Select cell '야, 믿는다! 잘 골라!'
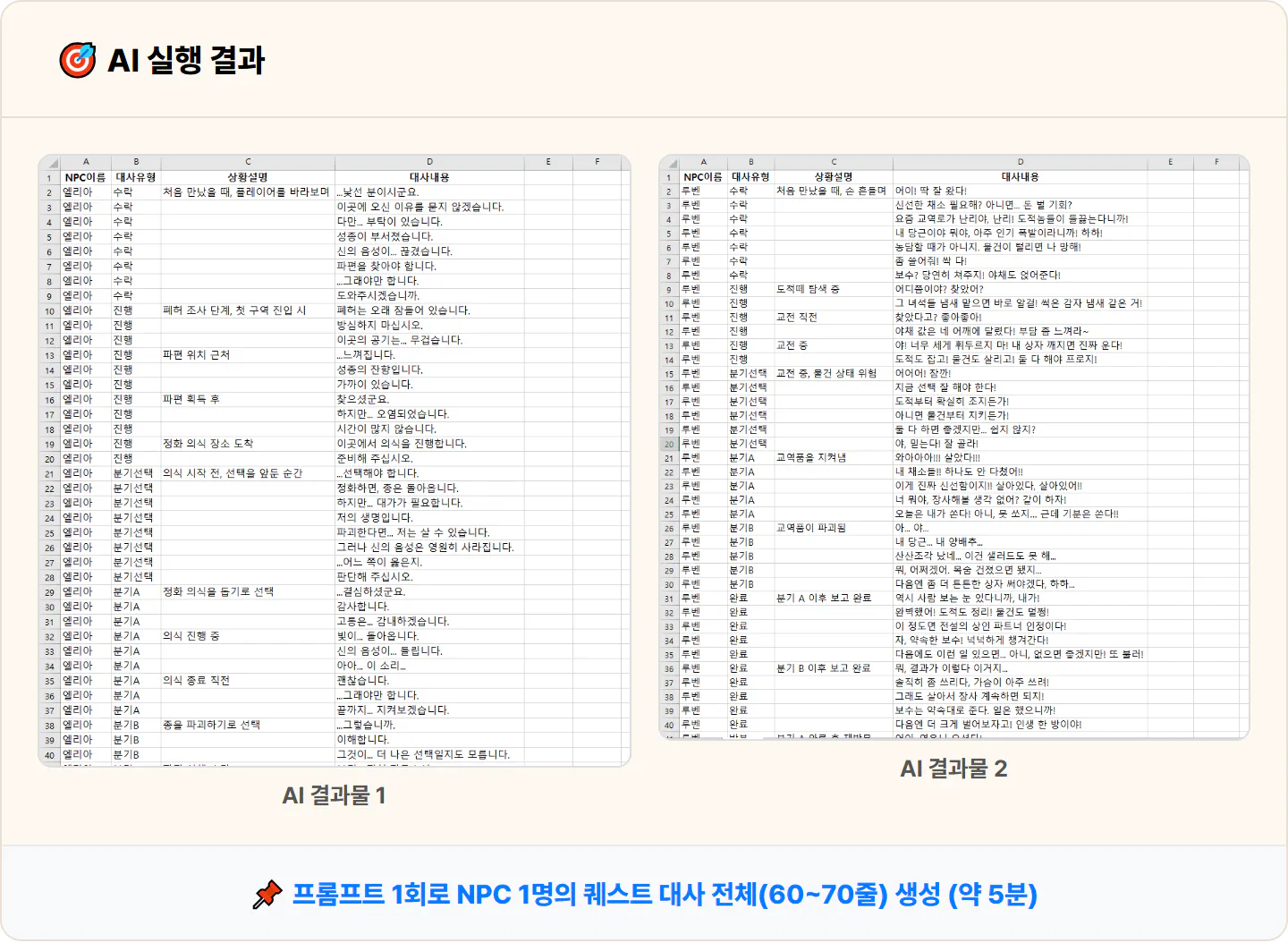Image resolution: width=1288 pixels, height=943 pixels. tap(1021, 444)
